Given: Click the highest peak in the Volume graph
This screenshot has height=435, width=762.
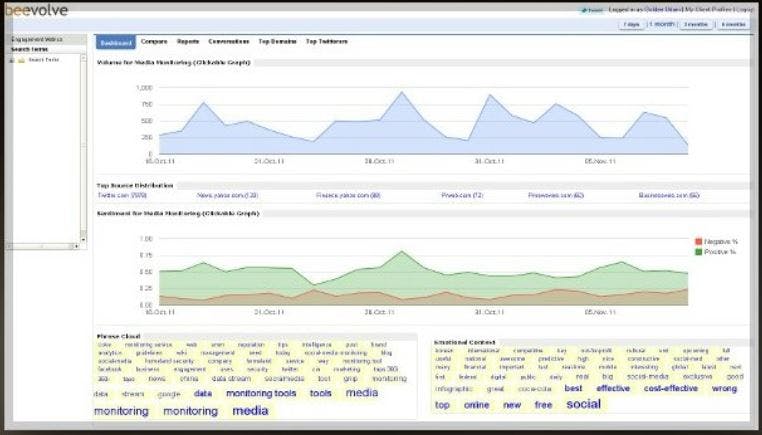Looking at the screenshot, I should click(401, 92).
